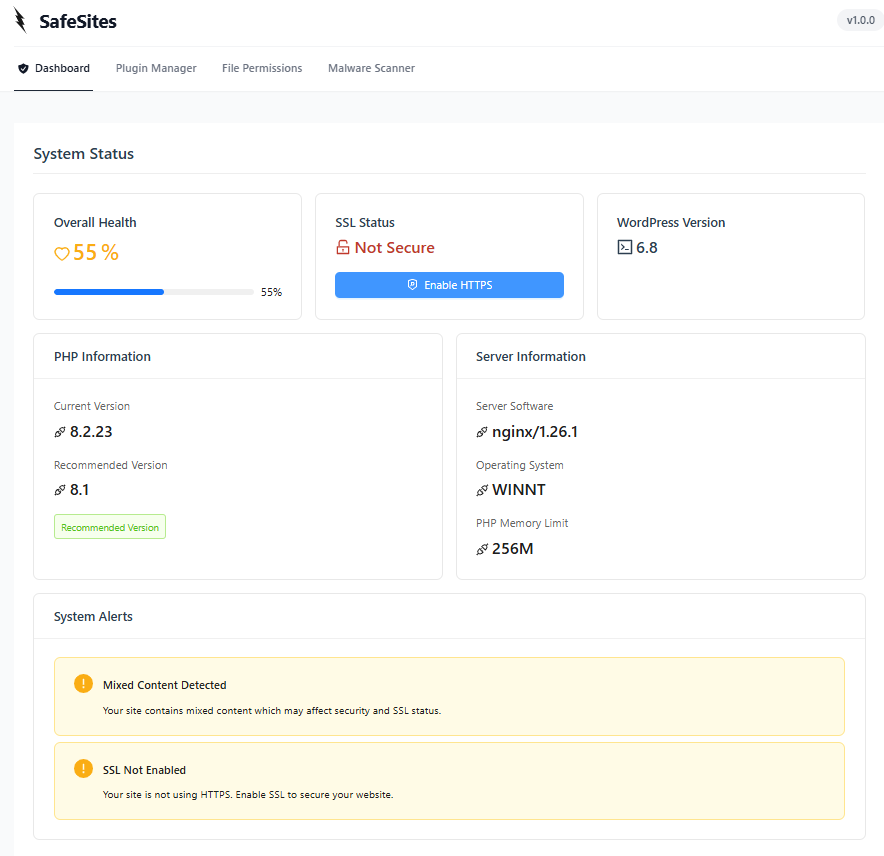Viewport: 884px width, 856px height.
Task: Click the plug icon next to WINNT
Action: tap(482, 490)
